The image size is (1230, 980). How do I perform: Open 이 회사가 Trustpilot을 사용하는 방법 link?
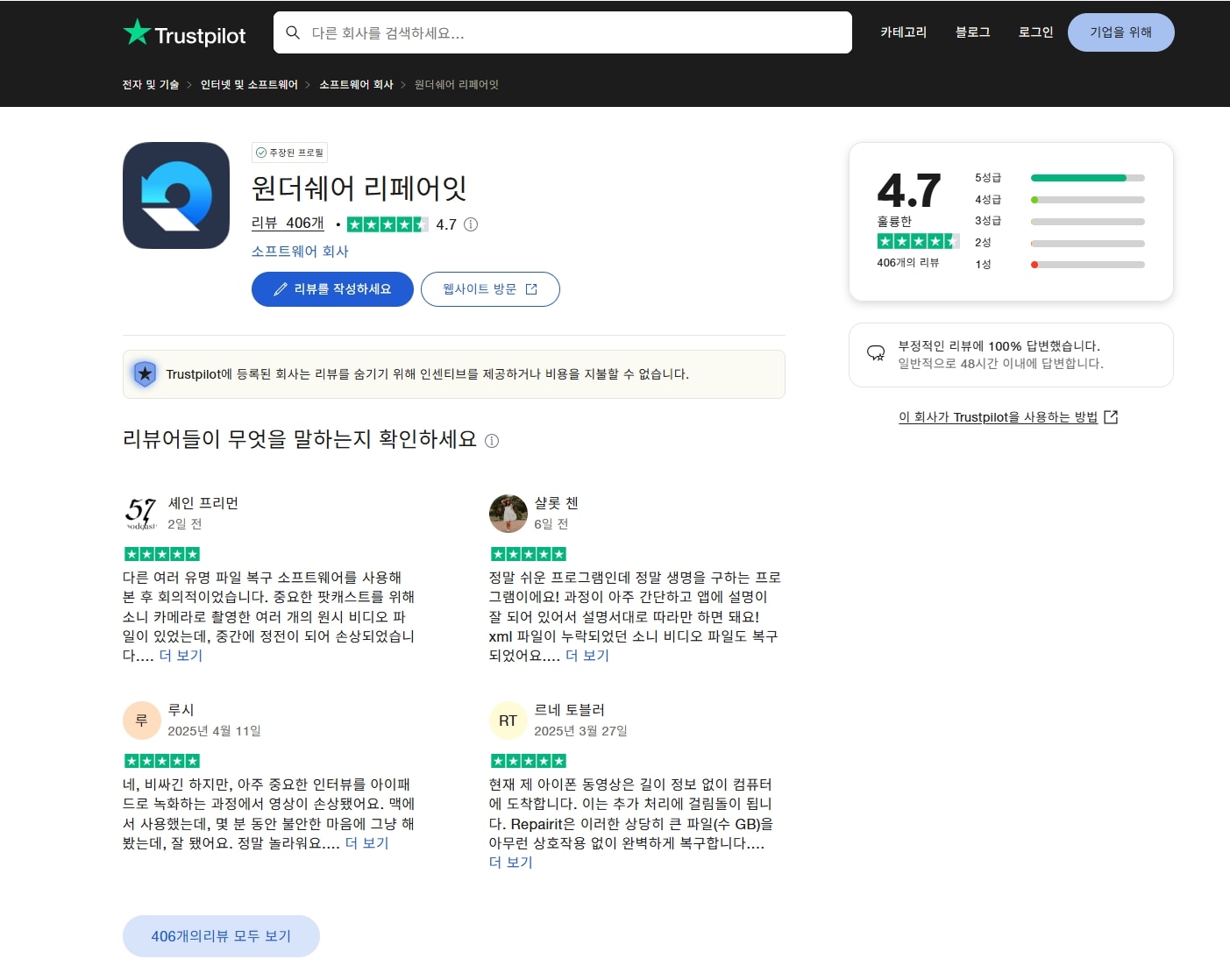click(998, 417)
